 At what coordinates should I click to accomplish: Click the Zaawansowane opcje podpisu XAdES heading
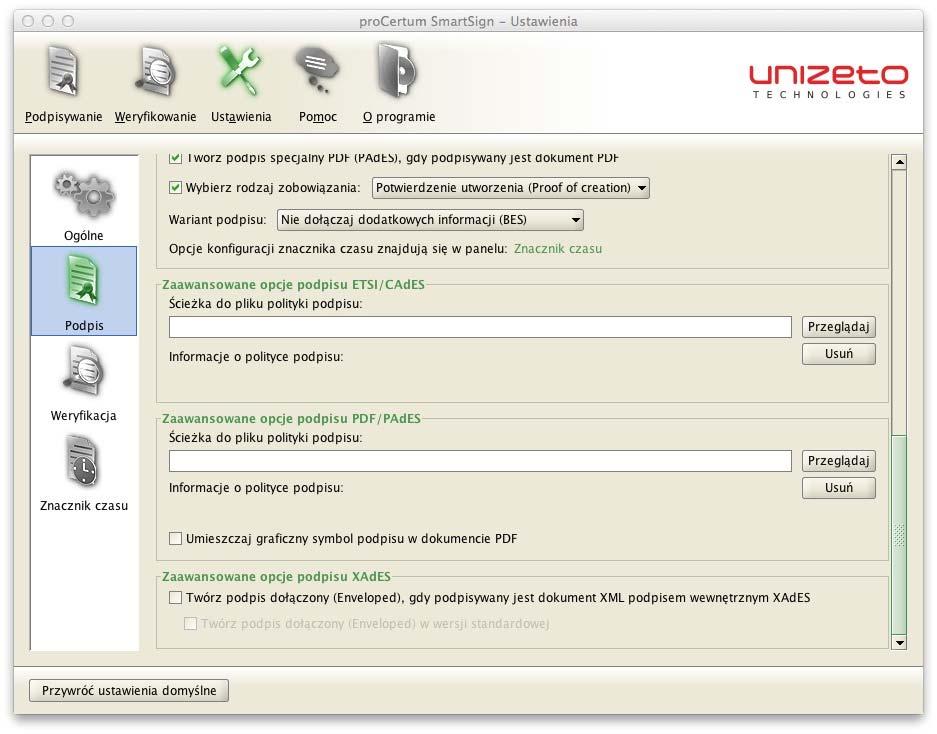pos(276,577)
